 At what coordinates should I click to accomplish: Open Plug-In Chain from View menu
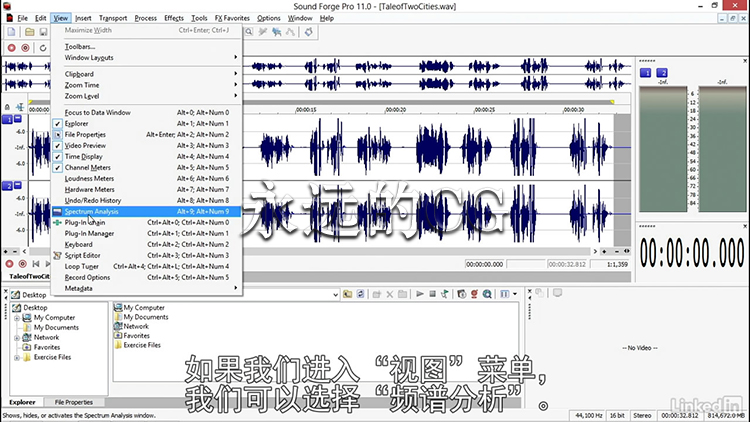pos(146,222)
